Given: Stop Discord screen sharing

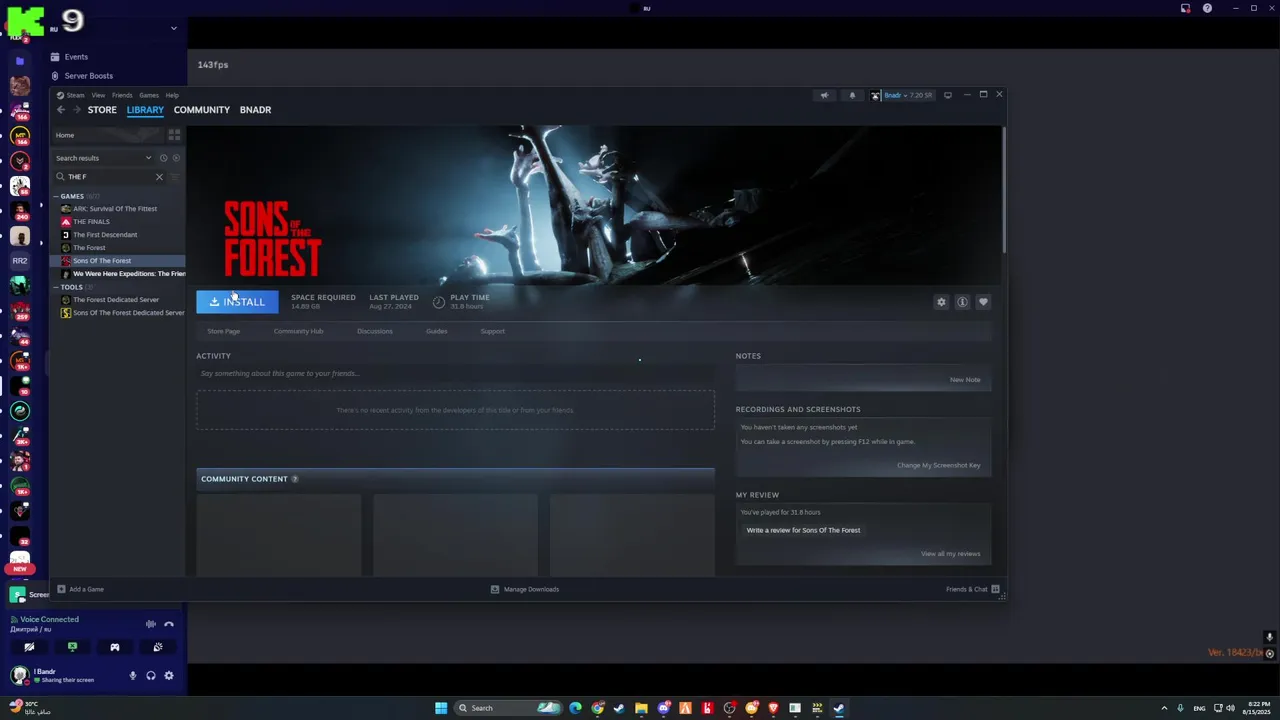Looking at the screenshot, I should pyautogui.click(x=72, y=647).
